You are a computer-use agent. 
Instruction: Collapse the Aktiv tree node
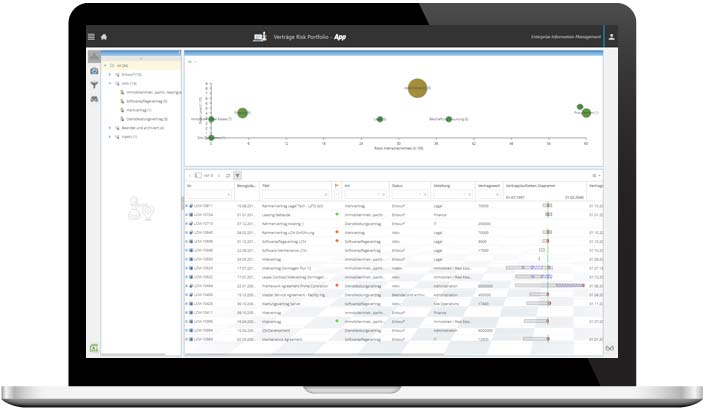coord(110,83)
